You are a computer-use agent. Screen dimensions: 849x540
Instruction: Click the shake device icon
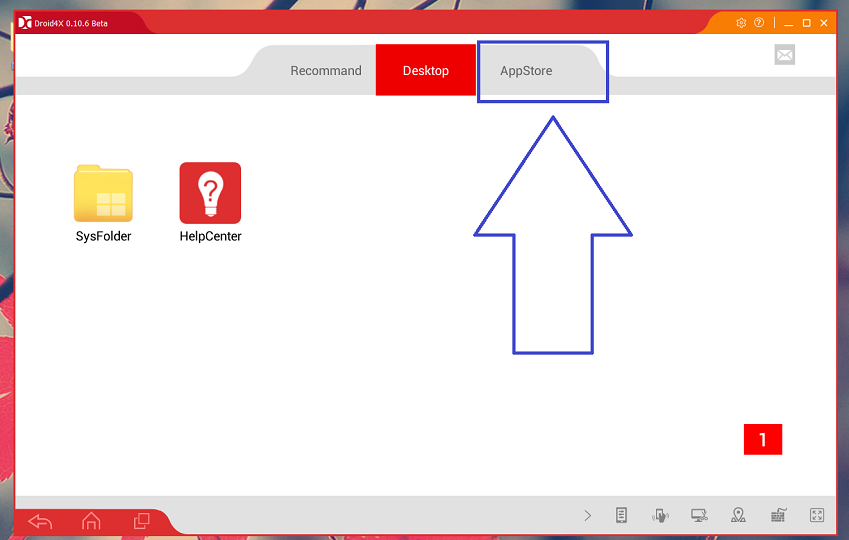660,515
